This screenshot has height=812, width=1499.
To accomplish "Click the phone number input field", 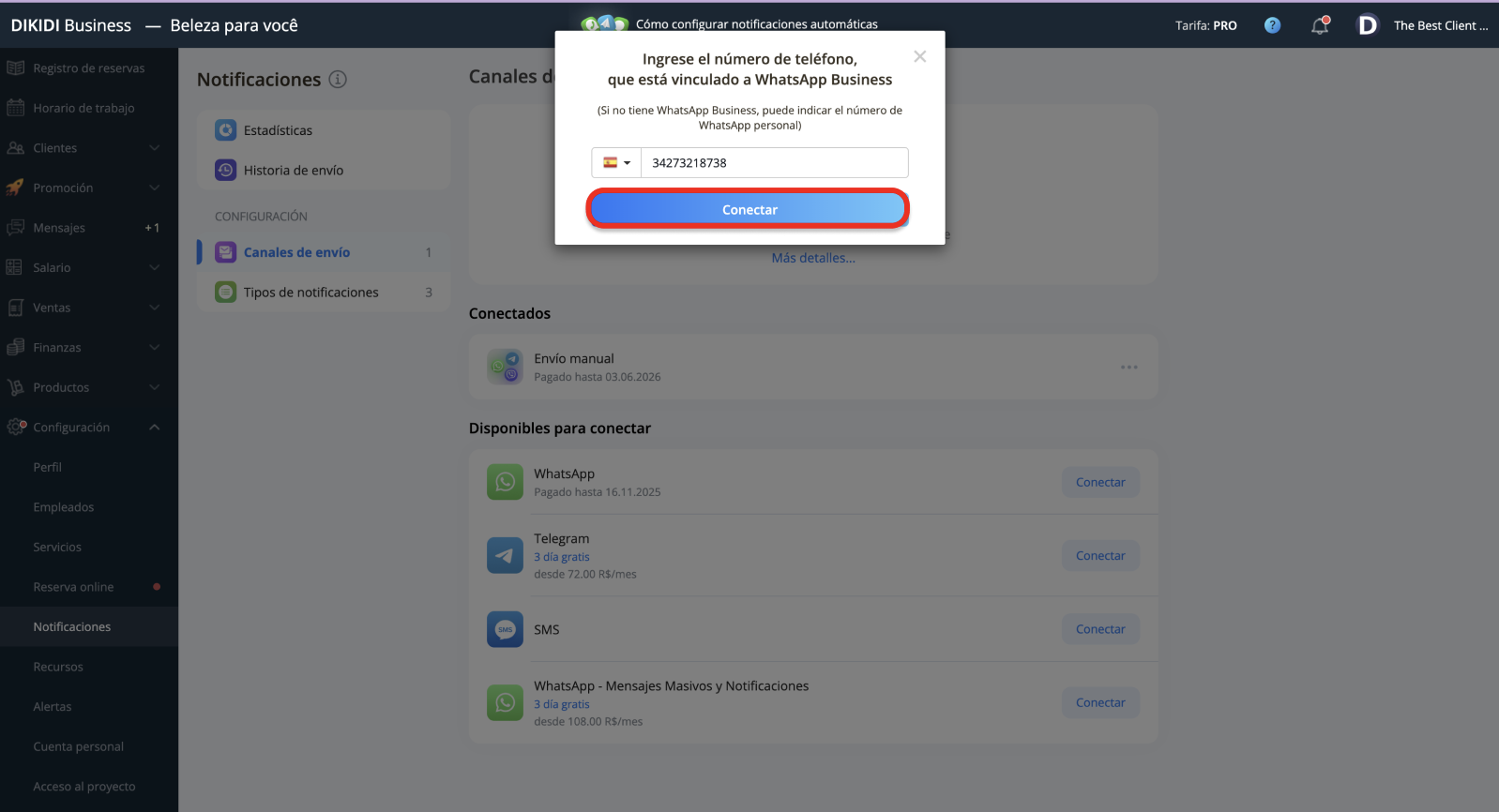I will (775, 162).
